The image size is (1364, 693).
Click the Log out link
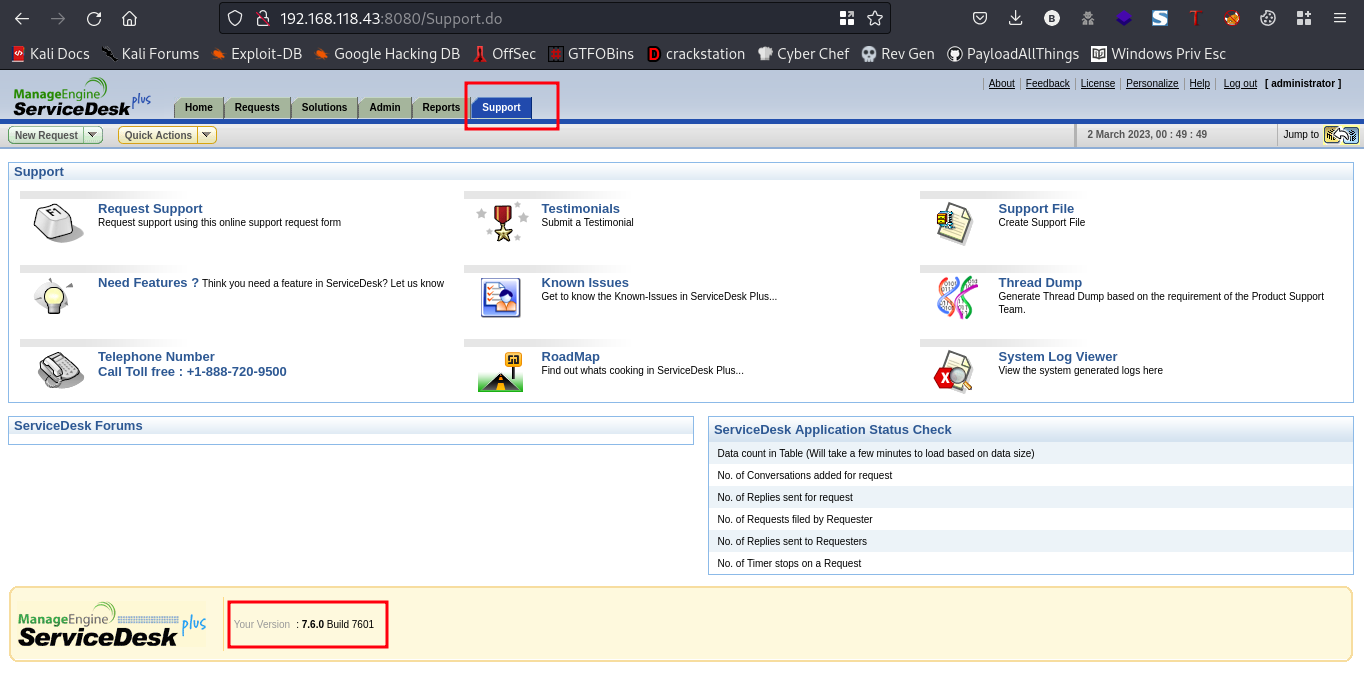[x=1240, y=84]
